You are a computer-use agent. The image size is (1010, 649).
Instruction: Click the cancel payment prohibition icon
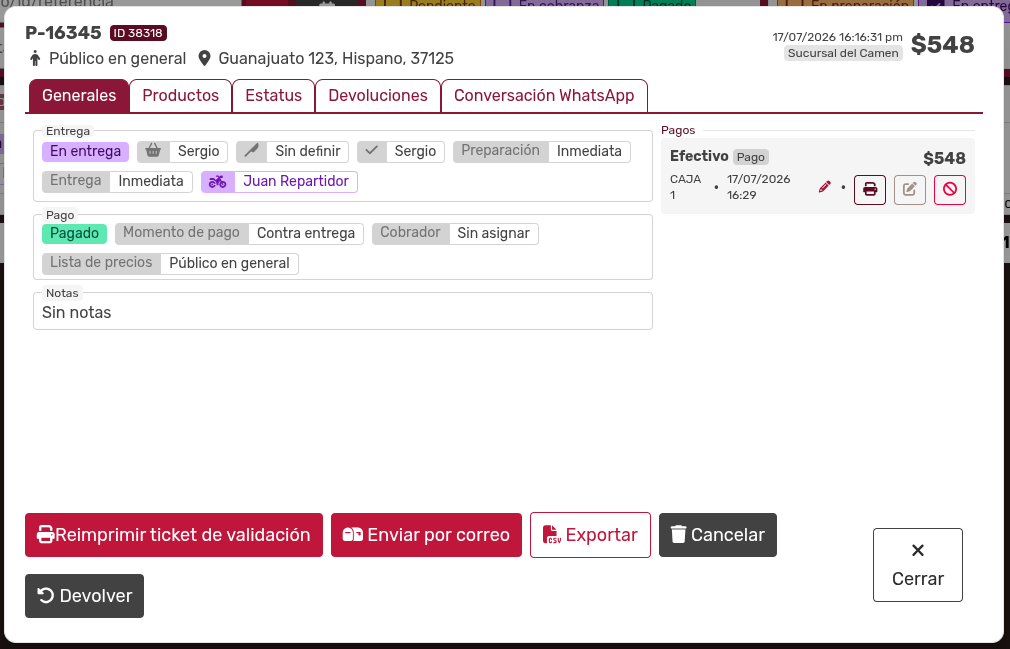949,189
